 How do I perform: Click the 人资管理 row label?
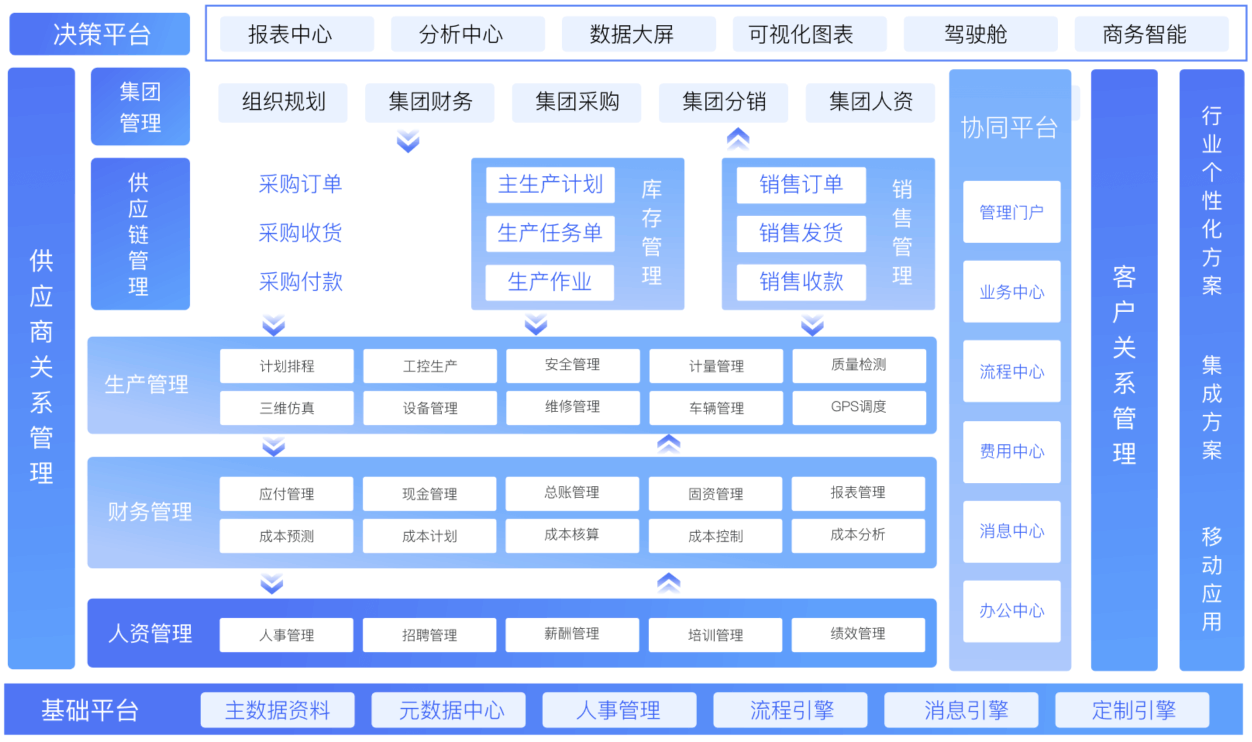[150, 634]
